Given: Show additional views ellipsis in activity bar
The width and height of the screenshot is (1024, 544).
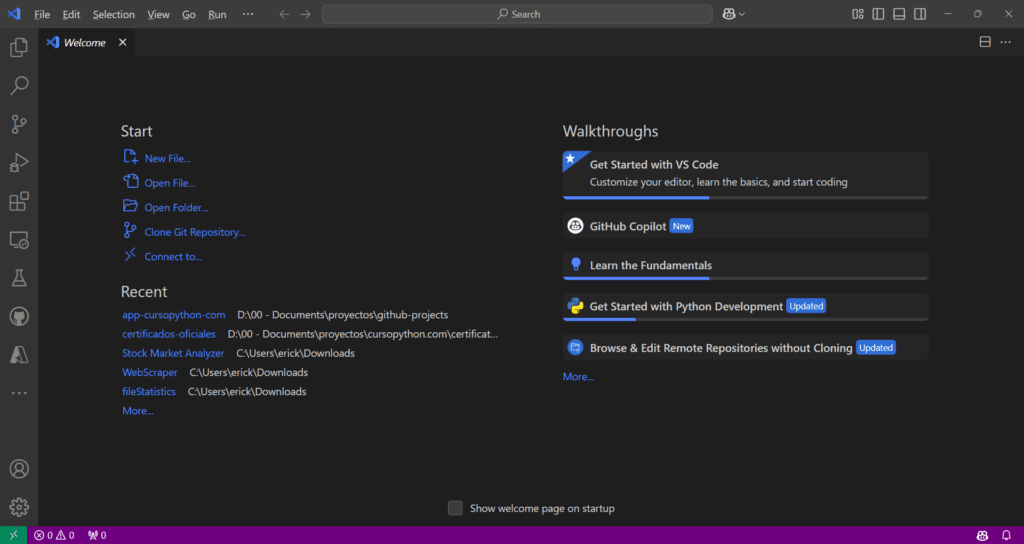Looking at the screenshot, I should click(x=19, y=393).
